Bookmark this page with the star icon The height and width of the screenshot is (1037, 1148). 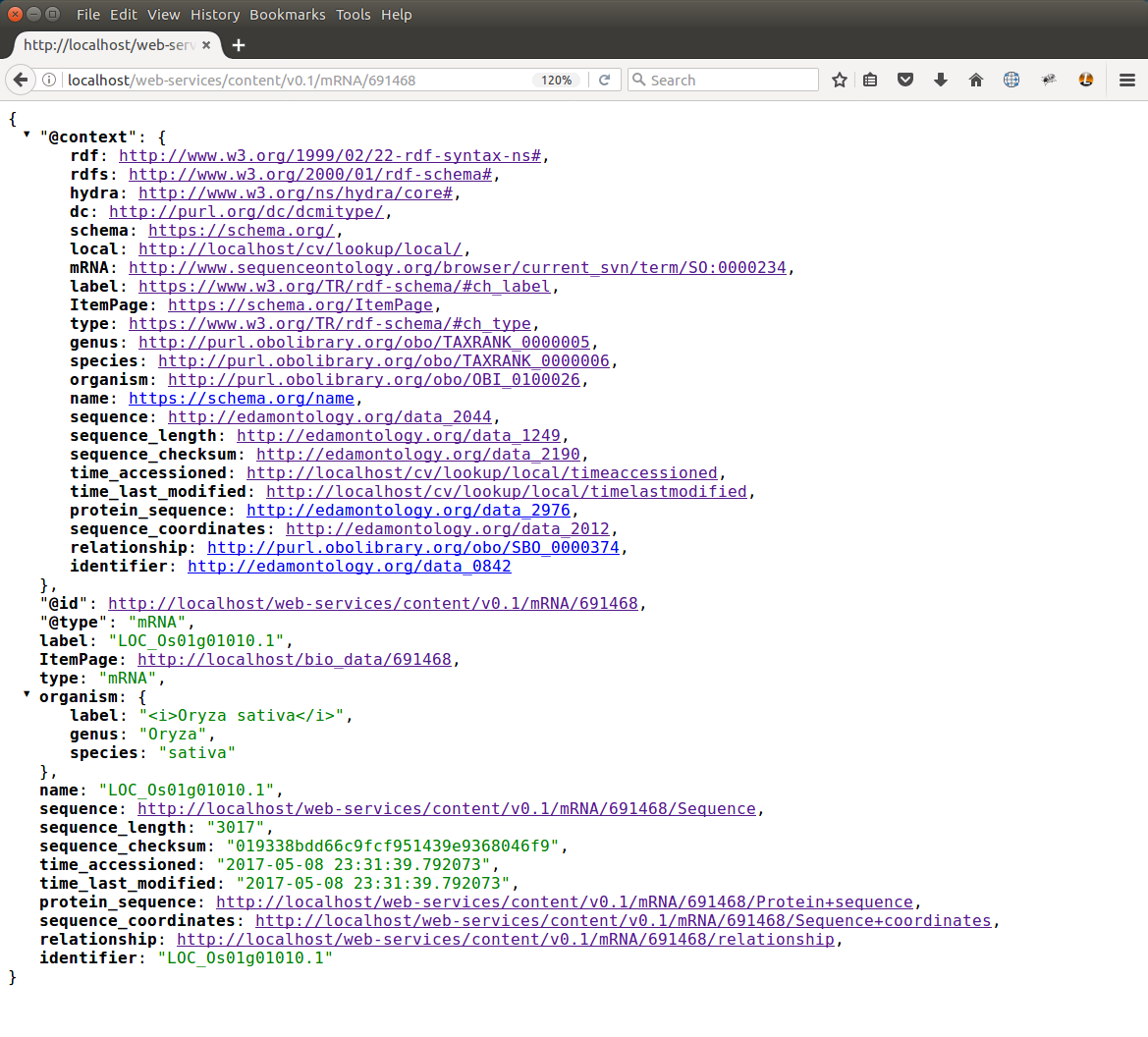[x=840, y=80]
